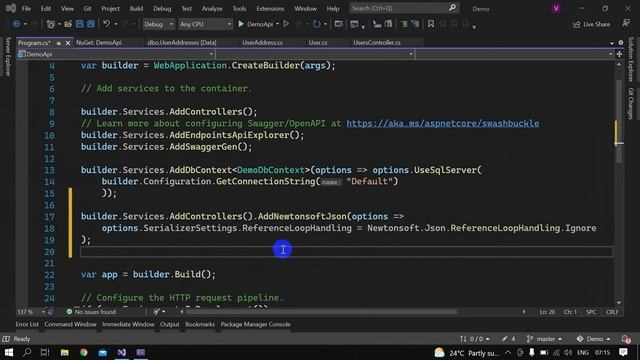Open the File menu
Screen dimensions: 640x360
tap(26, 9)
